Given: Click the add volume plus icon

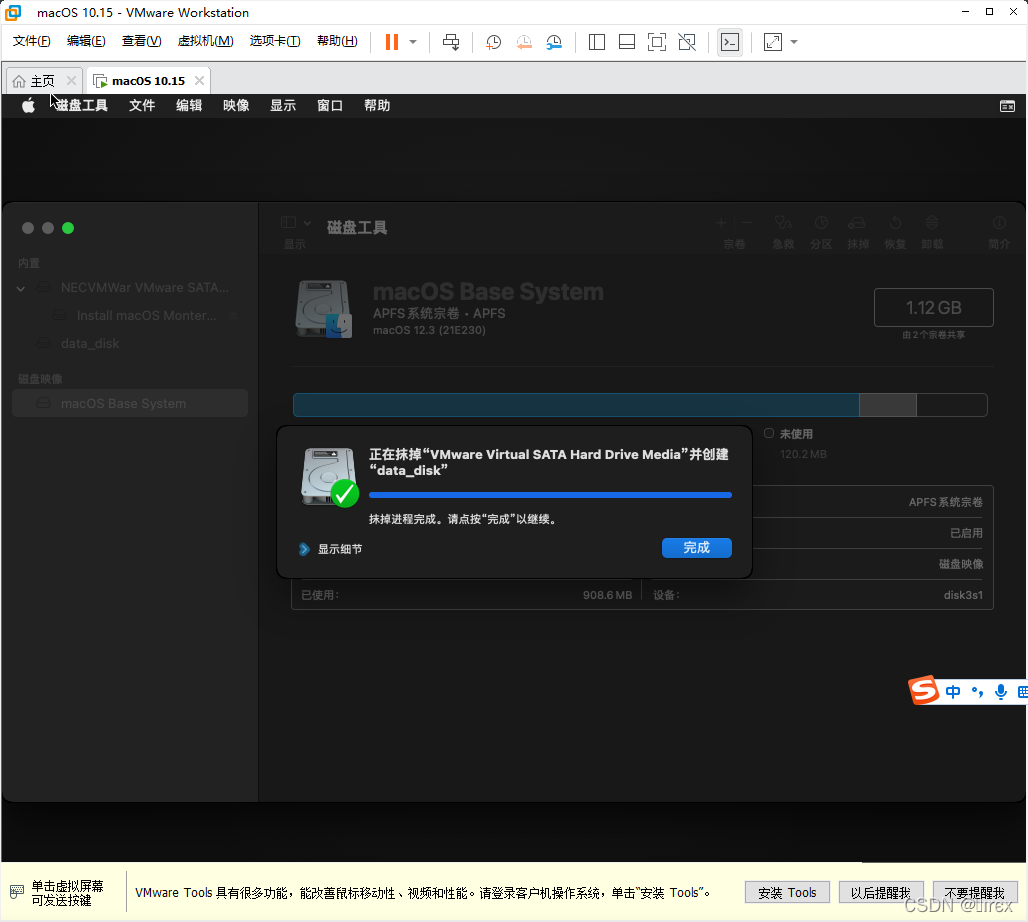Looking at the screenshot, I should 721,223.
